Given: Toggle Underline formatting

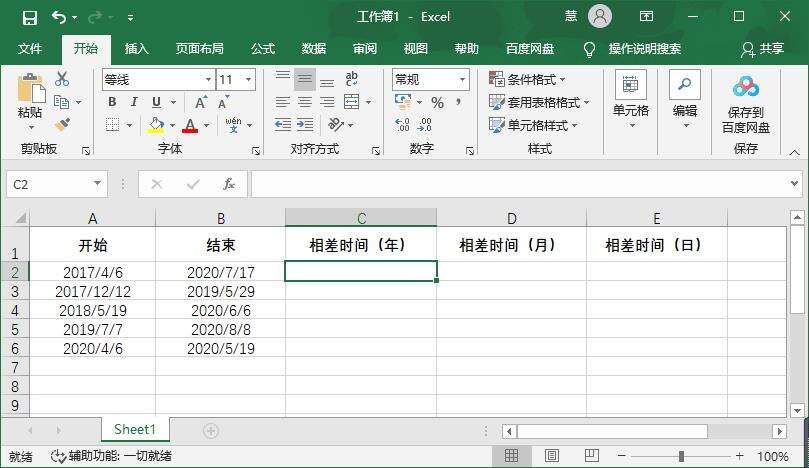Looking at the screenshot, I should point(156,102).
